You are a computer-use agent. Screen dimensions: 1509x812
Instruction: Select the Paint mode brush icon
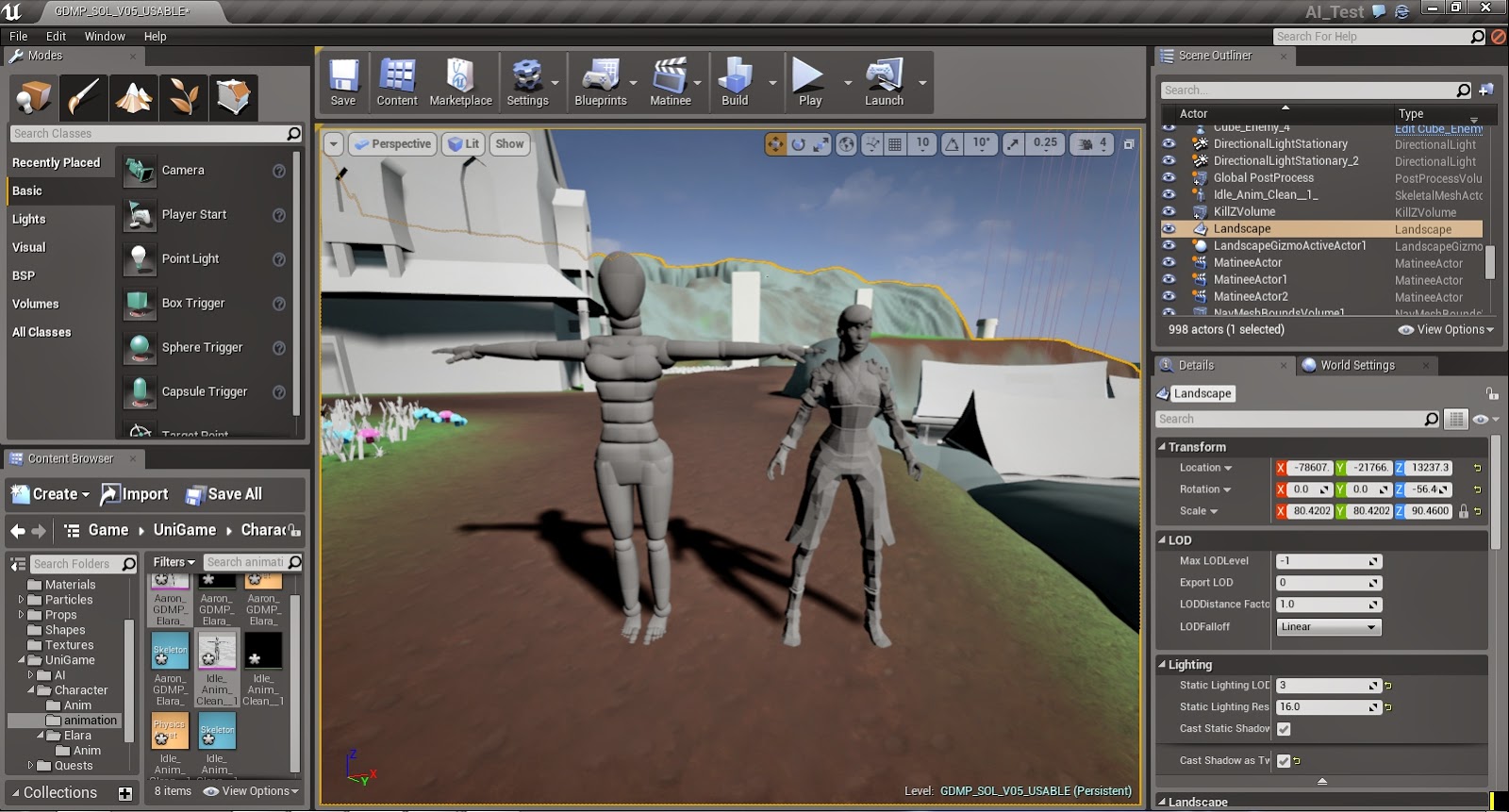click(x=83, y=97)
